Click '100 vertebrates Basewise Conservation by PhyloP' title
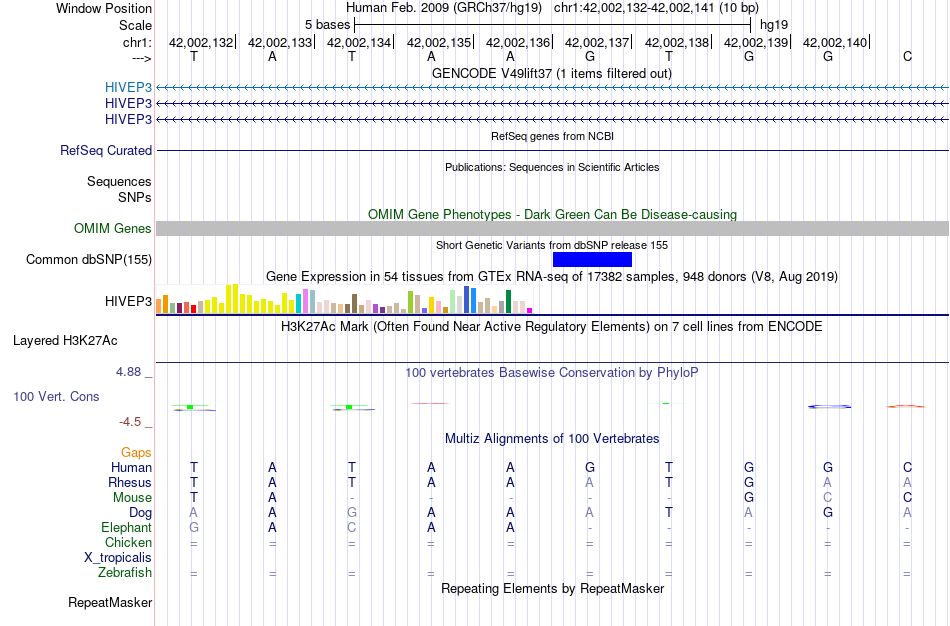950x626 pixels. 552,373
